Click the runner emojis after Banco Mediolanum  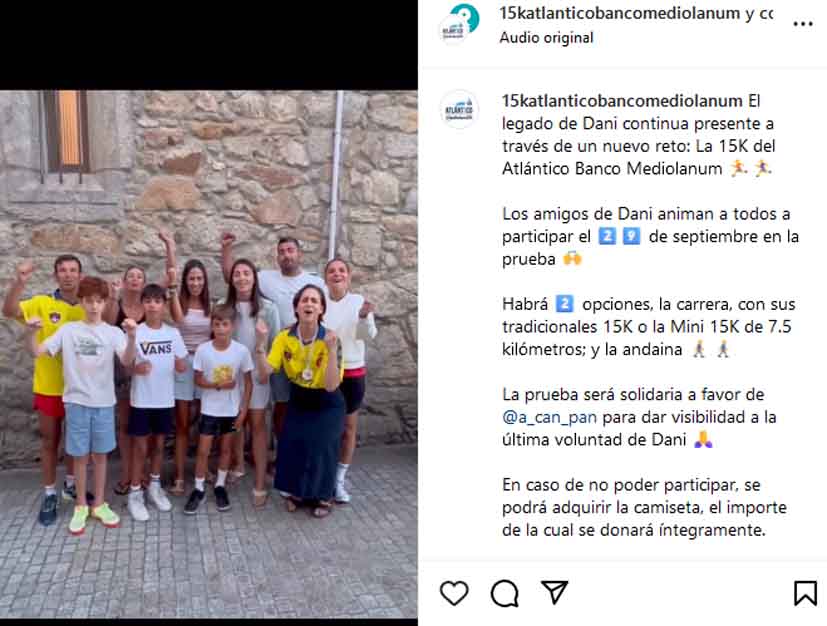tap(751, 168)
